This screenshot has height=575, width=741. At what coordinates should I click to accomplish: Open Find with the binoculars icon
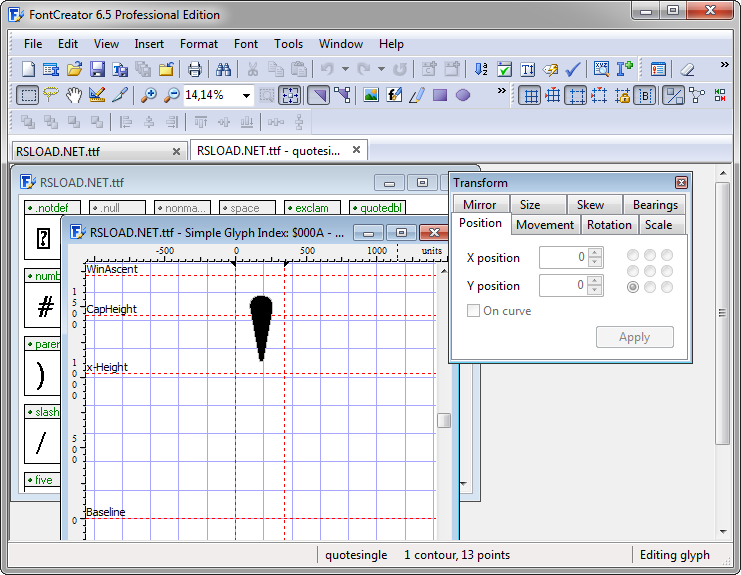coord(223,69)
